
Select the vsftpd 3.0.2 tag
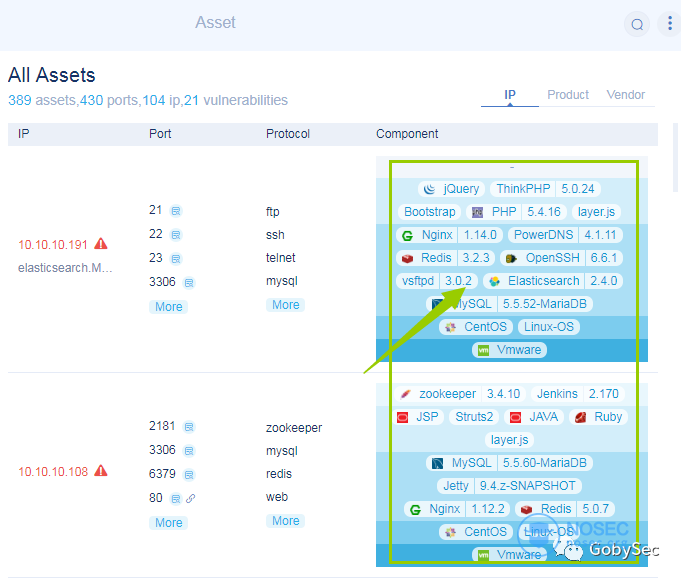coord(436,281)
